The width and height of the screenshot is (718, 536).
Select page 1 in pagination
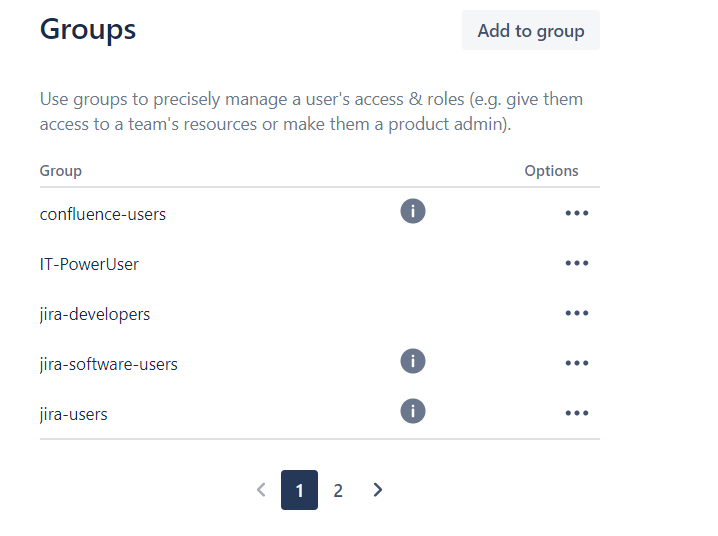click(299, 490)
